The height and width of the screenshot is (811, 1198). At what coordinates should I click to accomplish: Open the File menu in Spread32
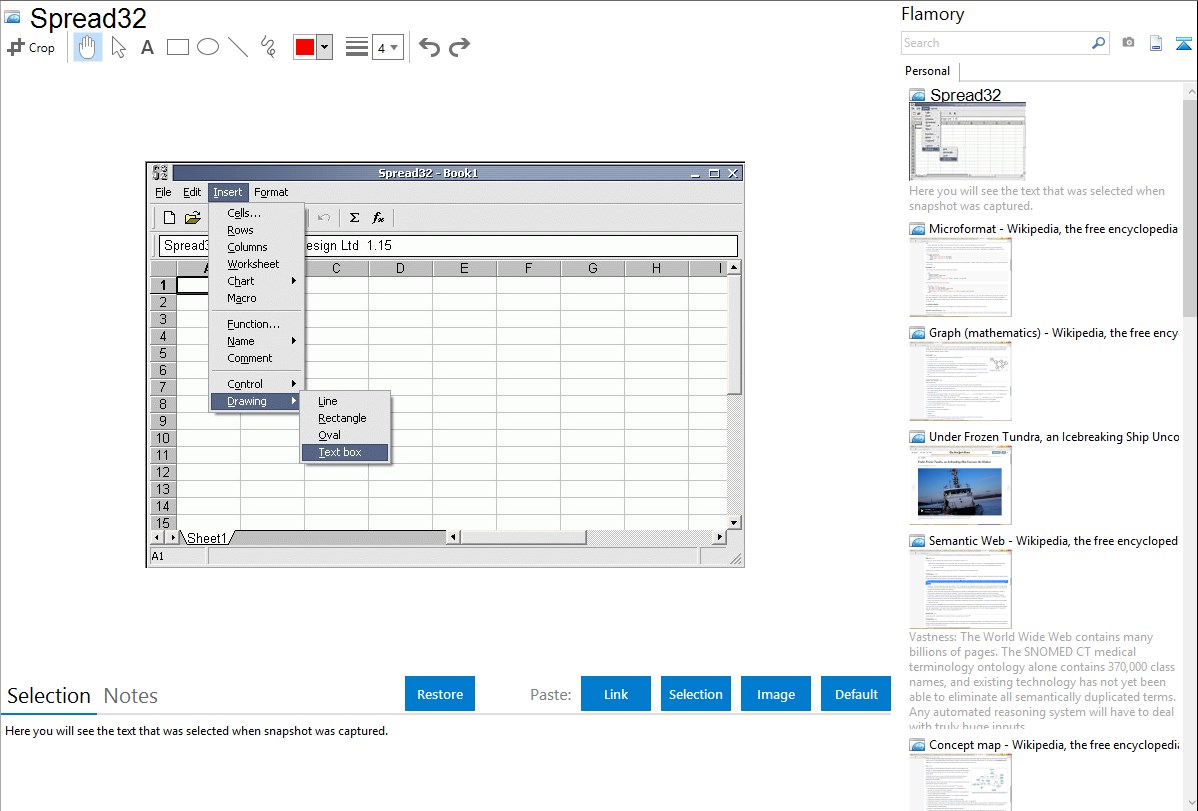[x=163, y=193]
